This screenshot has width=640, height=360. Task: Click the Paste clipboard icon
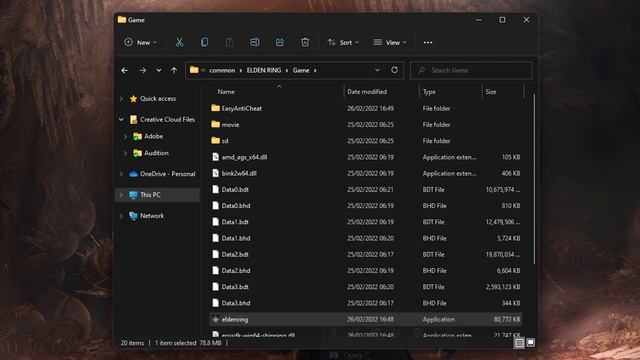pyautogui.click(x=229, y=42)
